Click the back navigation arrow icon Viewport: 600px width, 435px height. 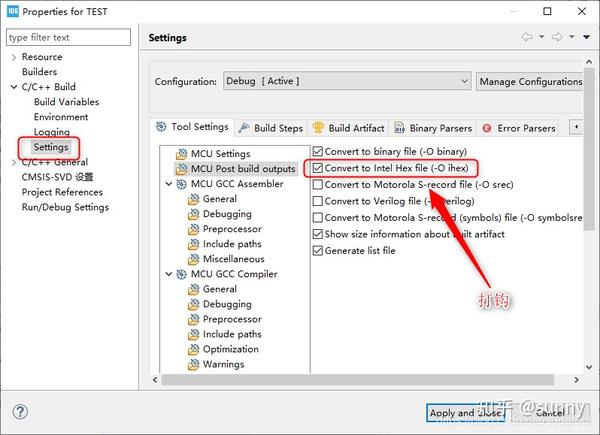point(527,38)
